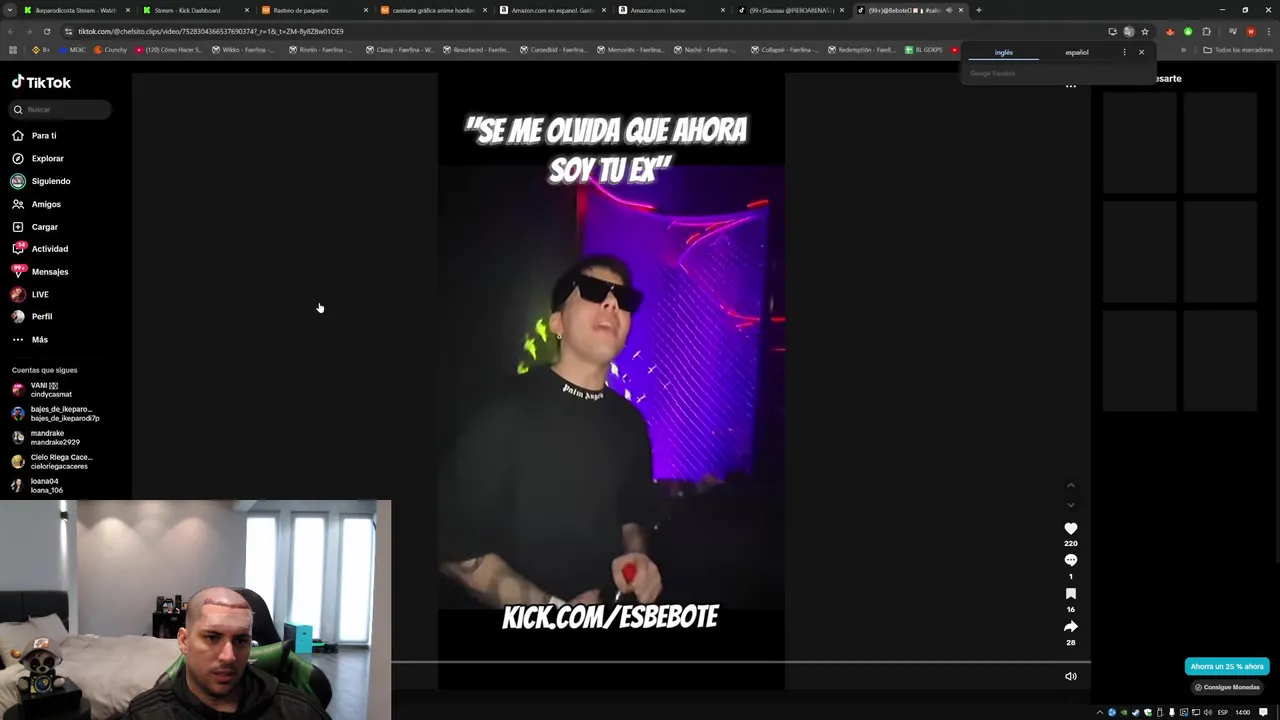This screenshot has height=720, width=1280.
Task: Go to the LIVE section
Action: pos(30,294)
